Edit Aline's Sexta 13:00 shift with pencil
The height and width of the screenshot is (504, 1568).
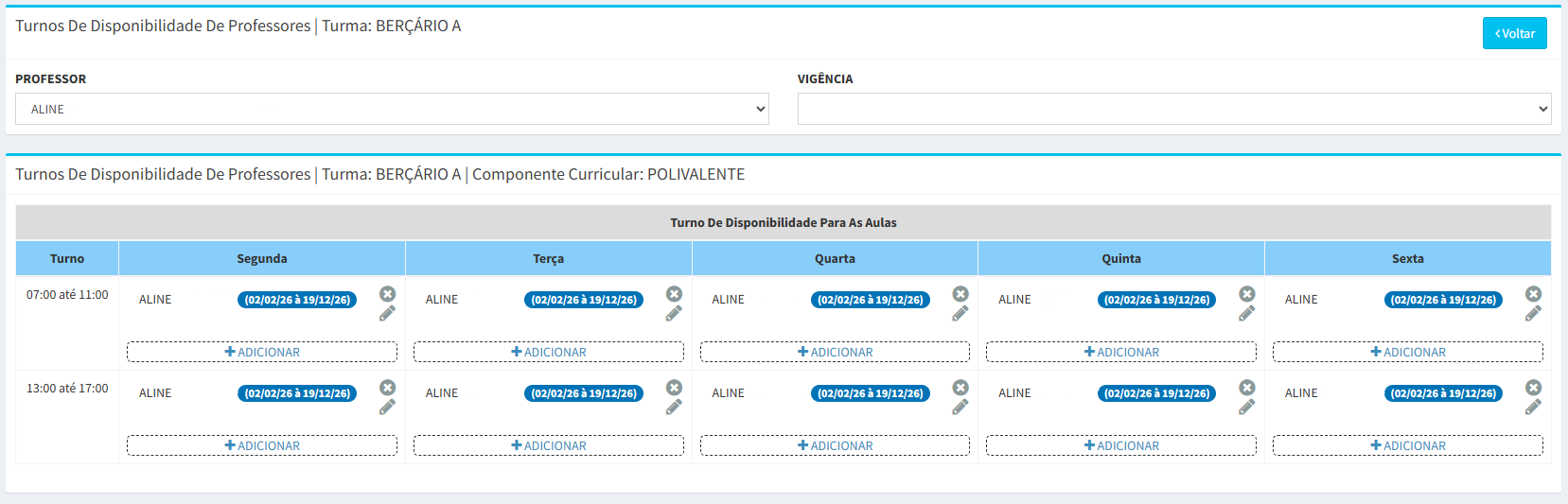tap(1533, 408)
